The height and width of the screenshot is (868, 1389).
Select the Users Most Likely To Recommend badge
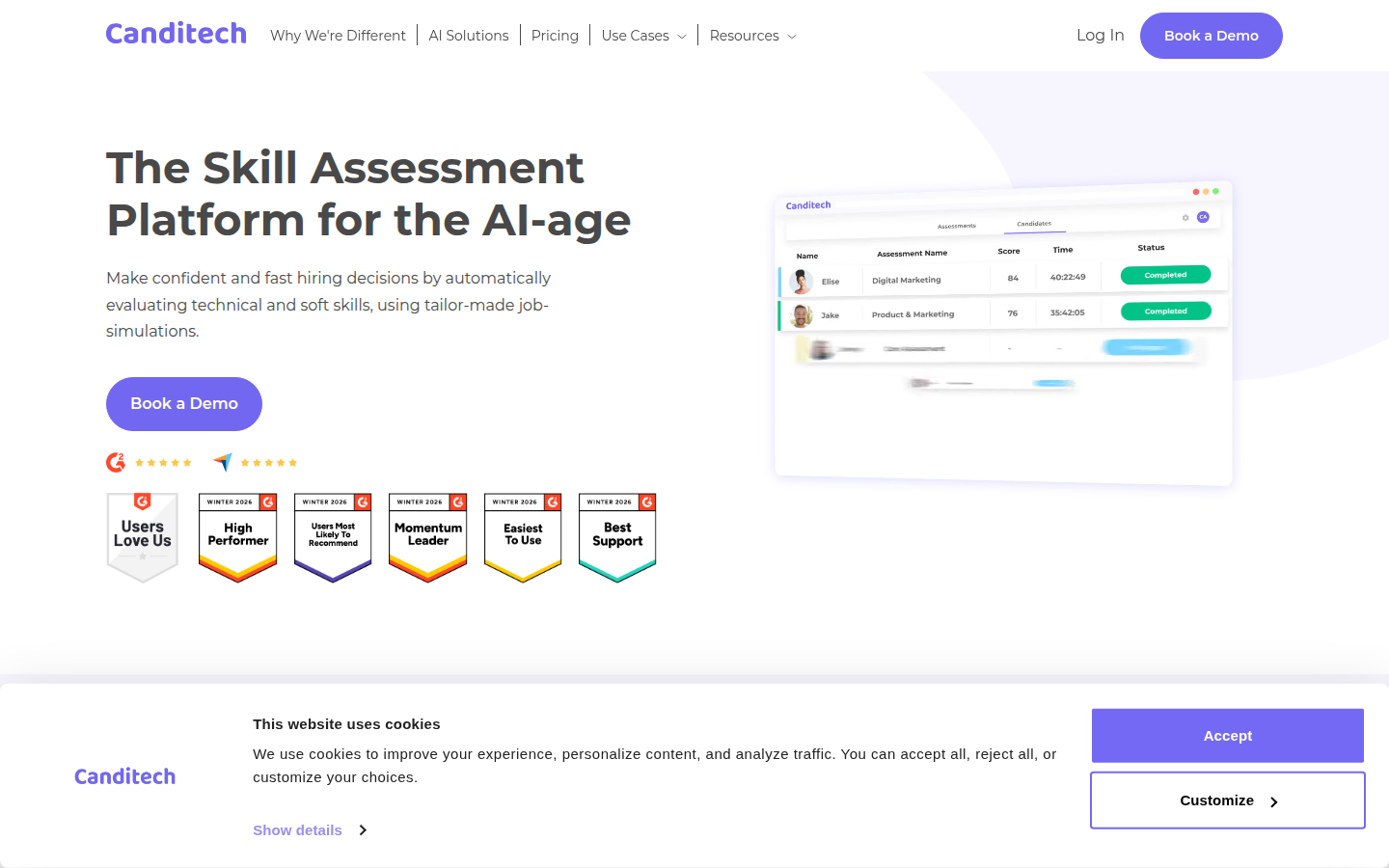coord(333,536)
